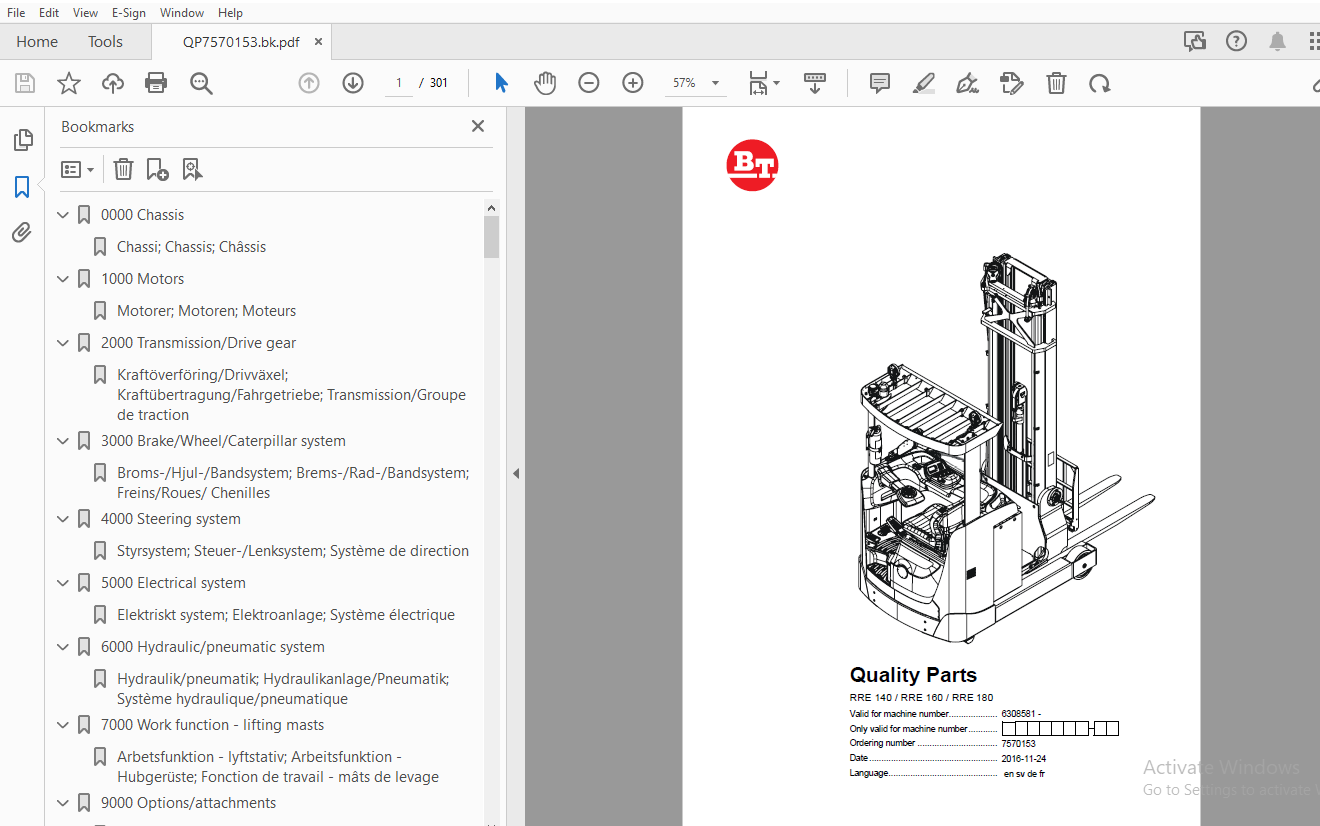
Task: Close the QP7570153.bk.pdf tab
Action: pyautogui.click(x=319, y=42)
